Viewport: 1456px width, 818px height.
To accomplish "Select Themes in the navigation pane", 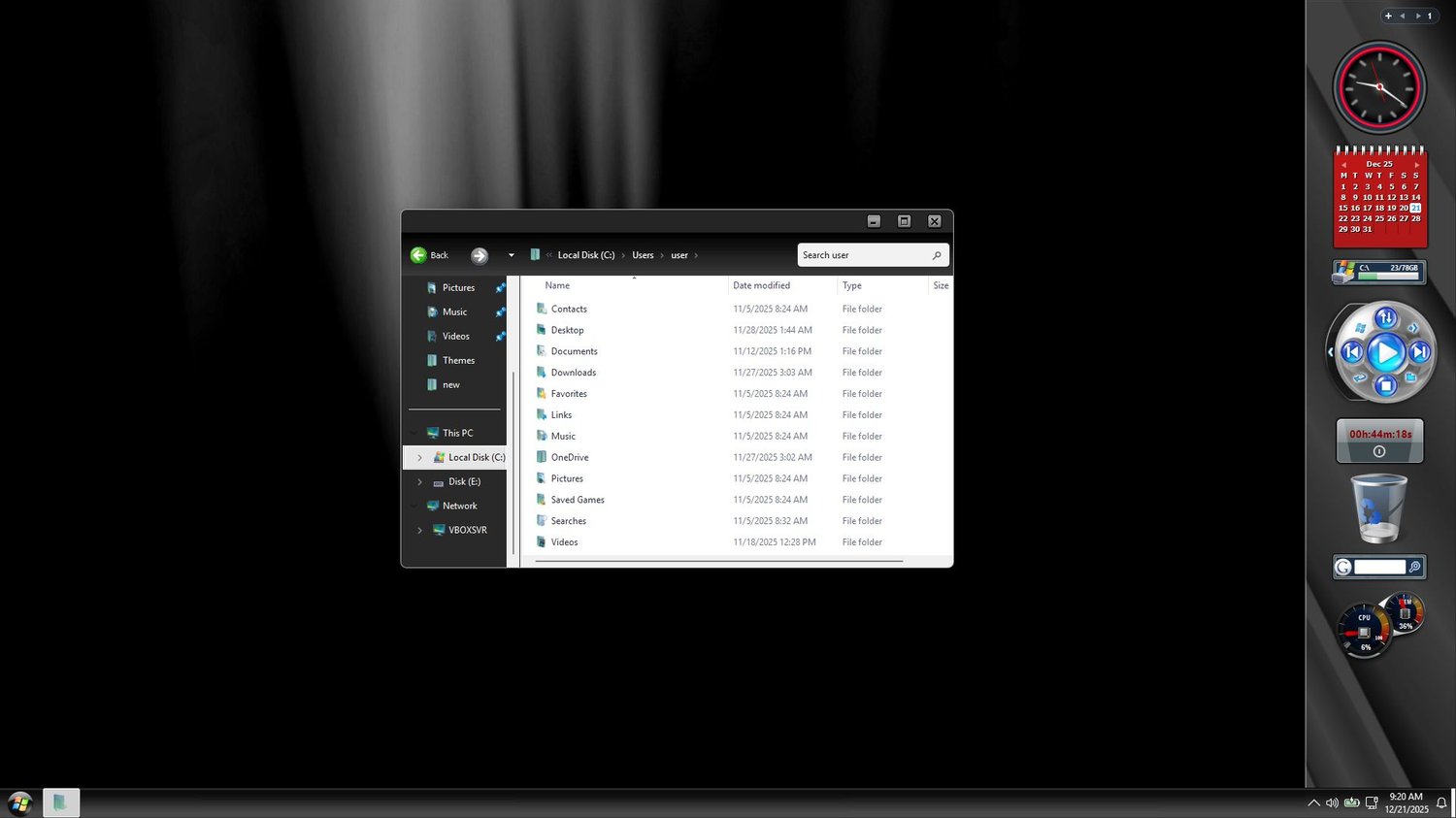I will click(x=458, y=360).
